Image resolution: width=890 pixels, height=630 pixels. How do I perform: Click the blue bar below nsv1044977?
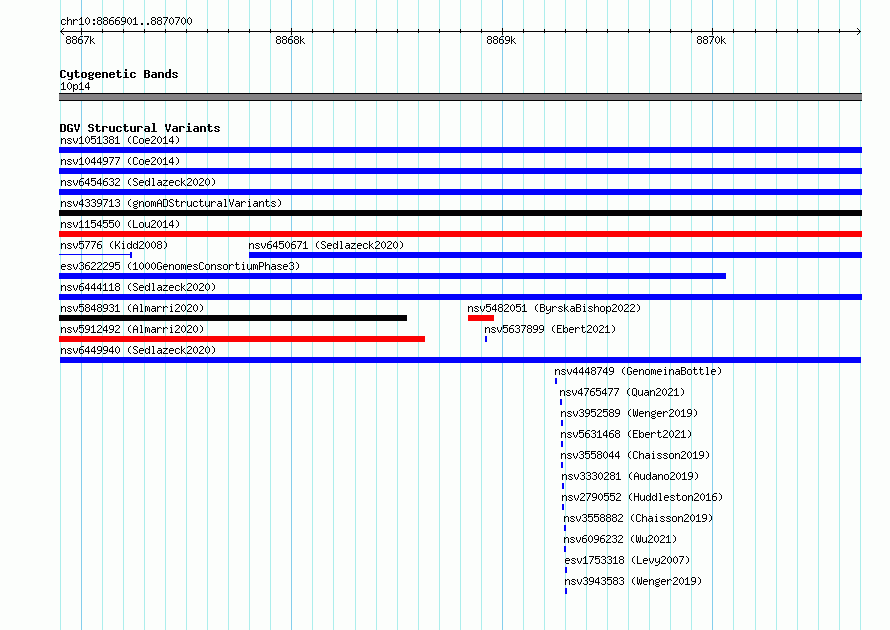[460, 171]
